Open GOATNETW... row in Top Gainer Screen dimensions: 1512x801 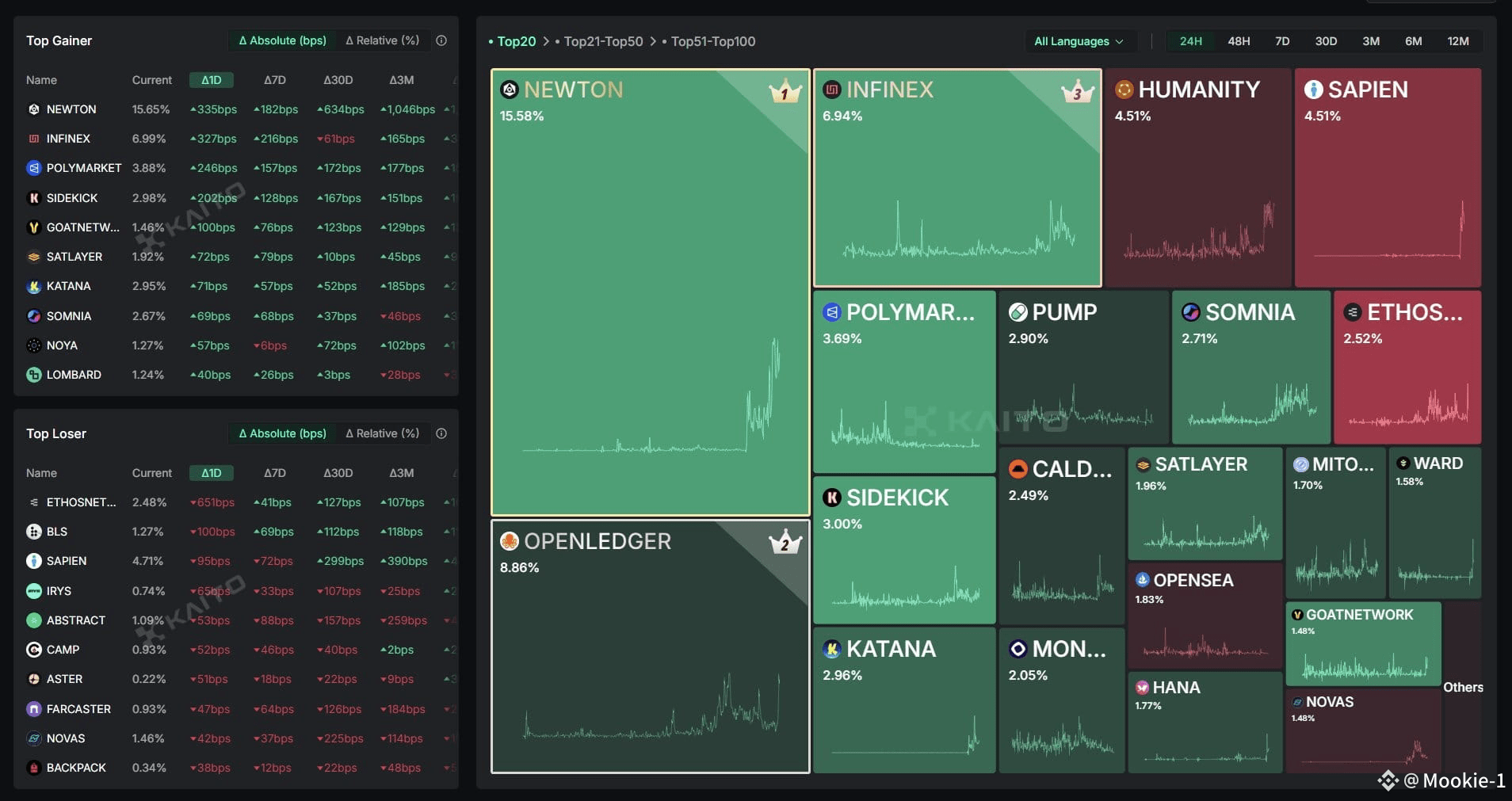pos(236,227)
